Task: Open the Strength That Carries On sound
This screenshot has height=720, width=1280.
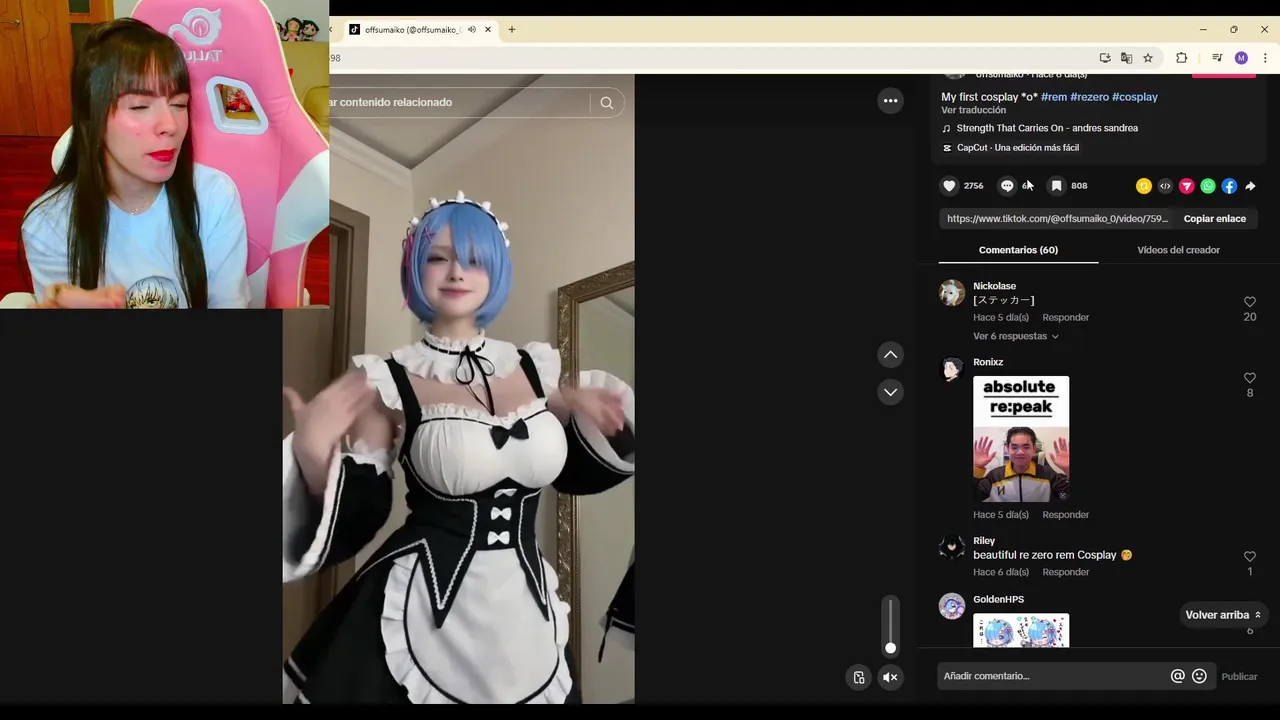Action: click(1047, 128)
